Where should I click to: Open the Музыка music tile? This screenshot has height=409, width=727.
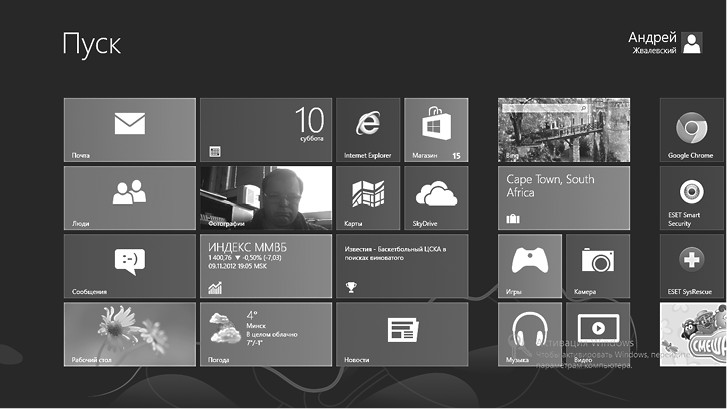(x=530, y=334)
